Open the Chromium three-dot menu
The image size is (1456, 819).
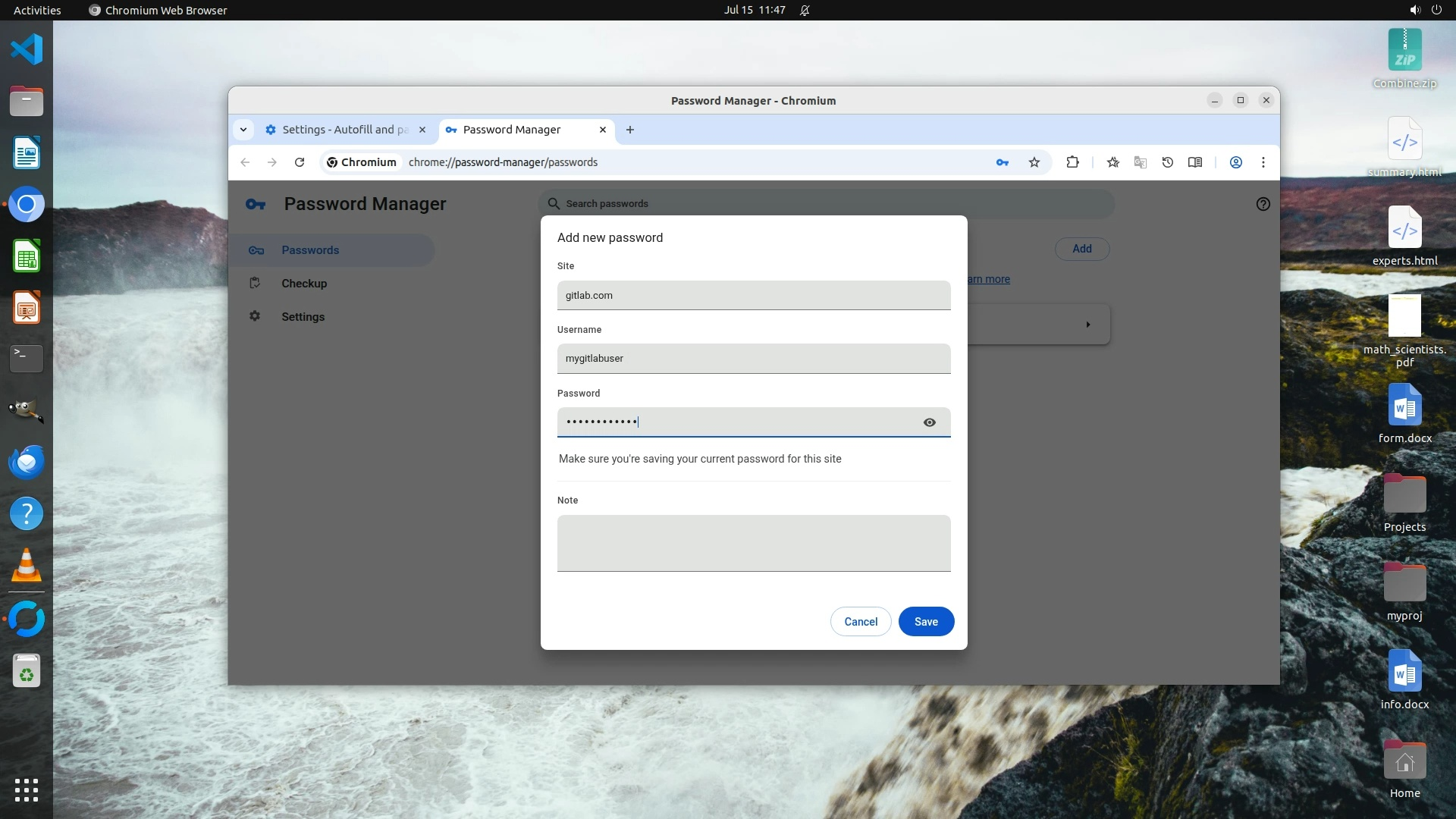point(1263,162)
